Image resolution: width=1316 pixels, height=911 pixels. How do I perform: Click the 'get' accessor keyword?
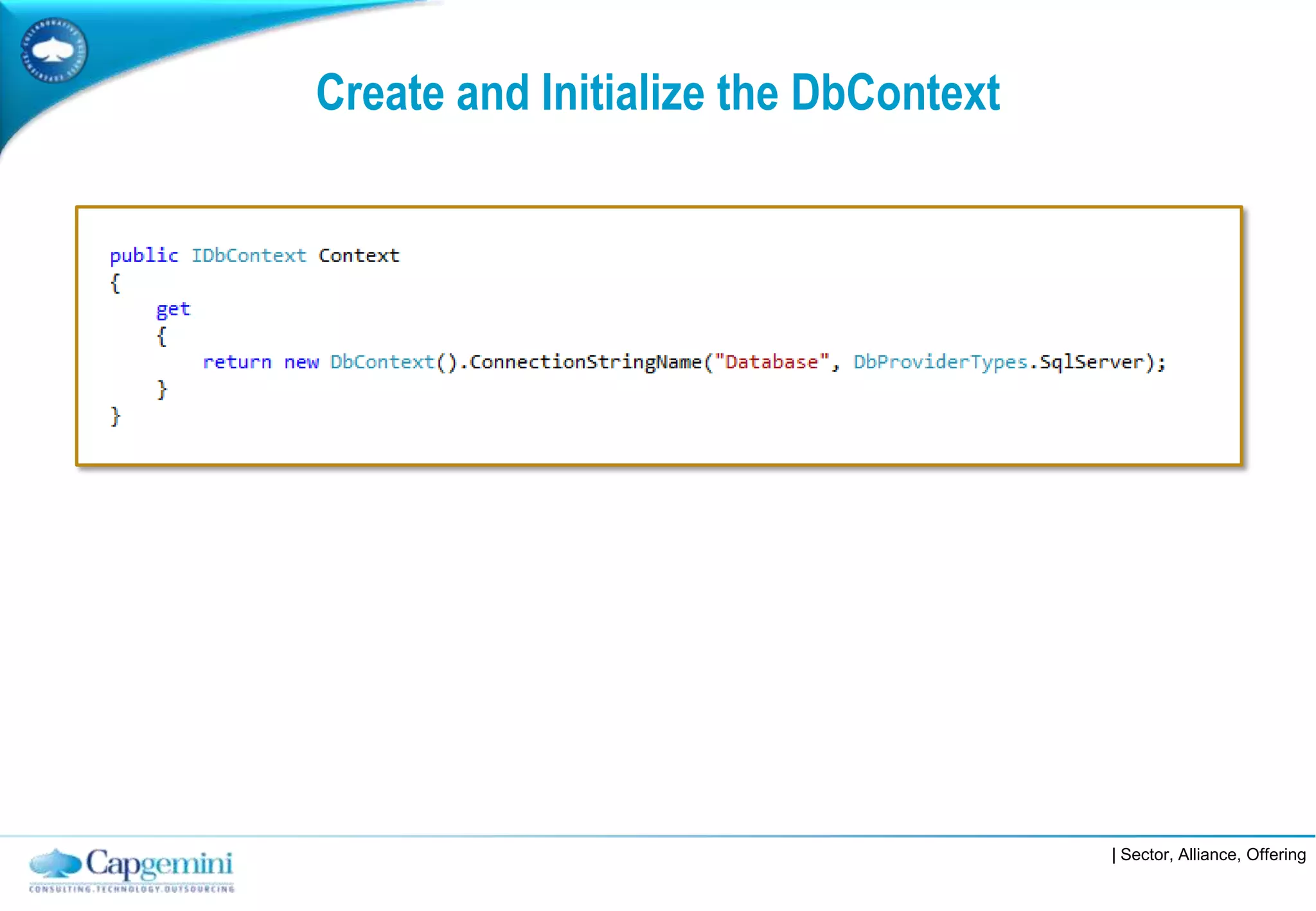[x=173, y=310]
